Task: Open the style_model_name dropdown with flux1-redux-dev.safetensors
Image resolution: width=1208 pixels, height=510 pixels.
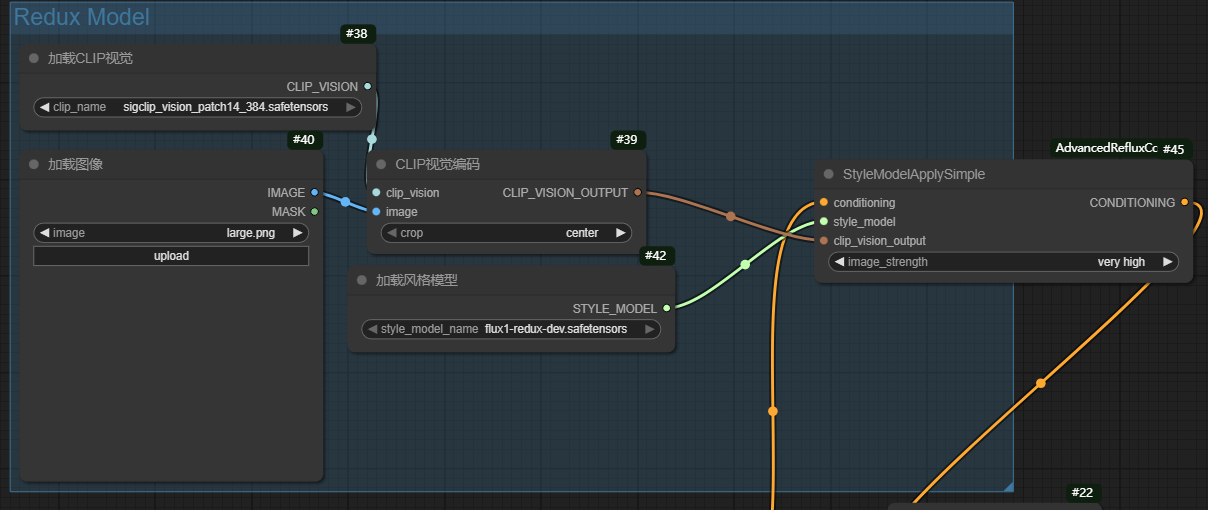Action: 510,329
